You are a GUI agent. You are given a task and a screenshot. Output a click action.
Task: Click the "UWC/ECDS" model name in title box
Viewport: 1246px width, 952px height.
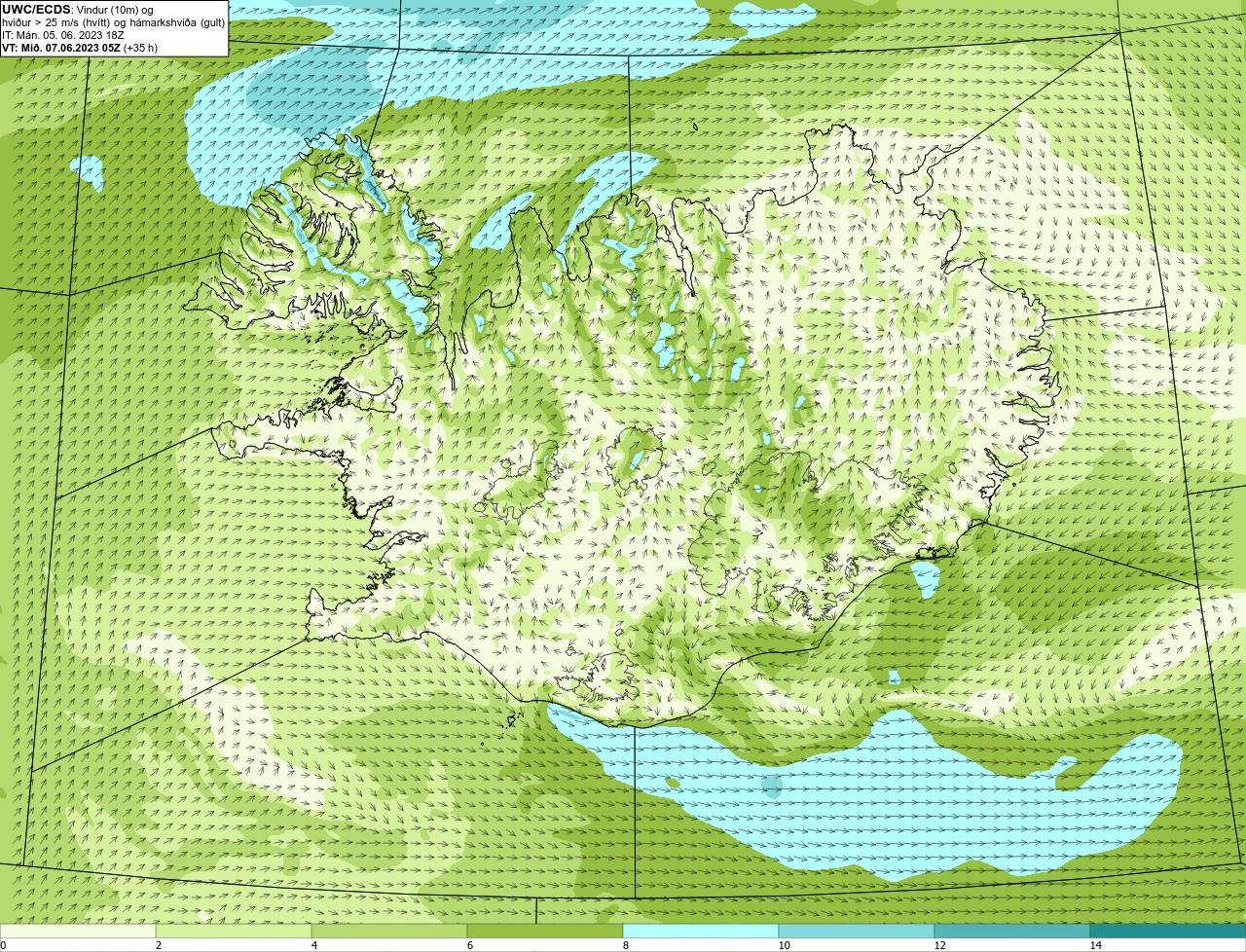coord(36,9)
